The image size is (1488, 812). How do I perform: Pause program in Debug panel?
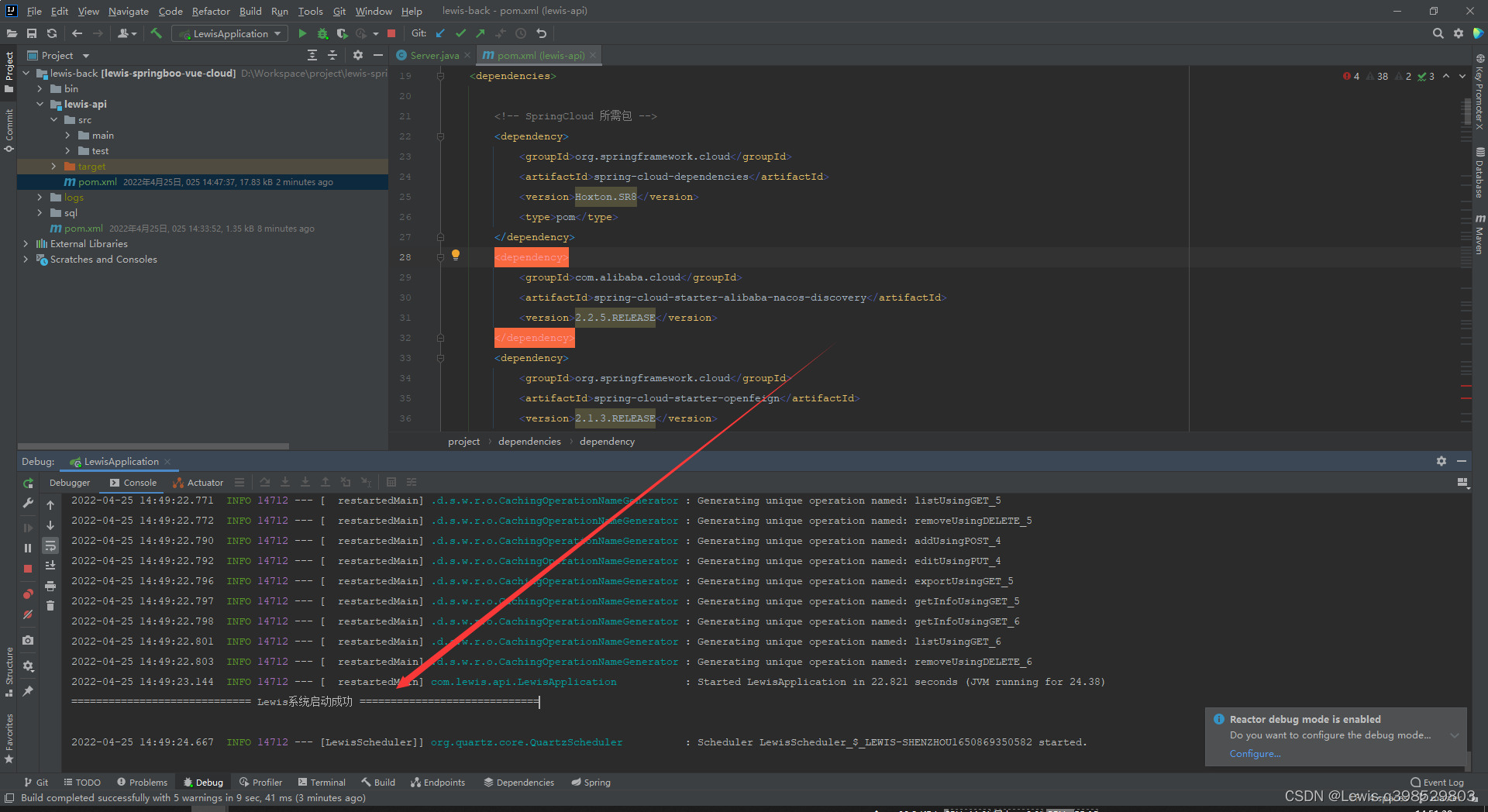coord(28,548)
